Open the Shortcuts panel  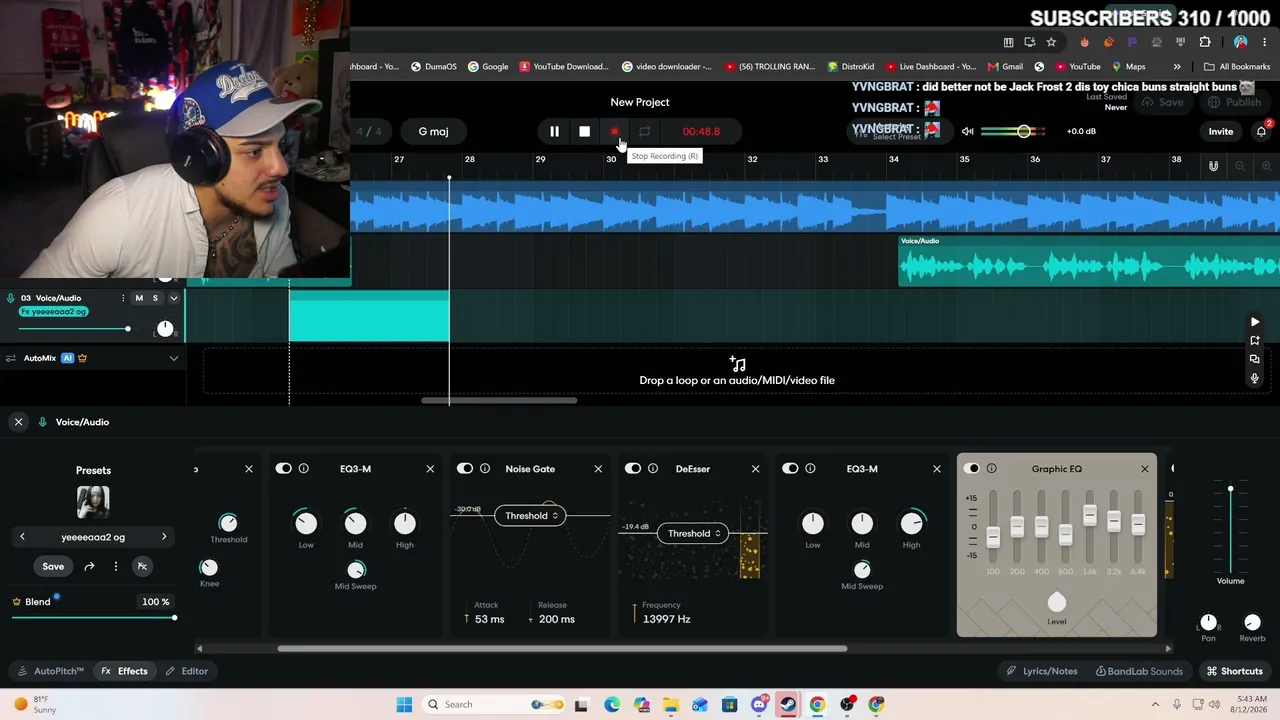click(1235, 671)
